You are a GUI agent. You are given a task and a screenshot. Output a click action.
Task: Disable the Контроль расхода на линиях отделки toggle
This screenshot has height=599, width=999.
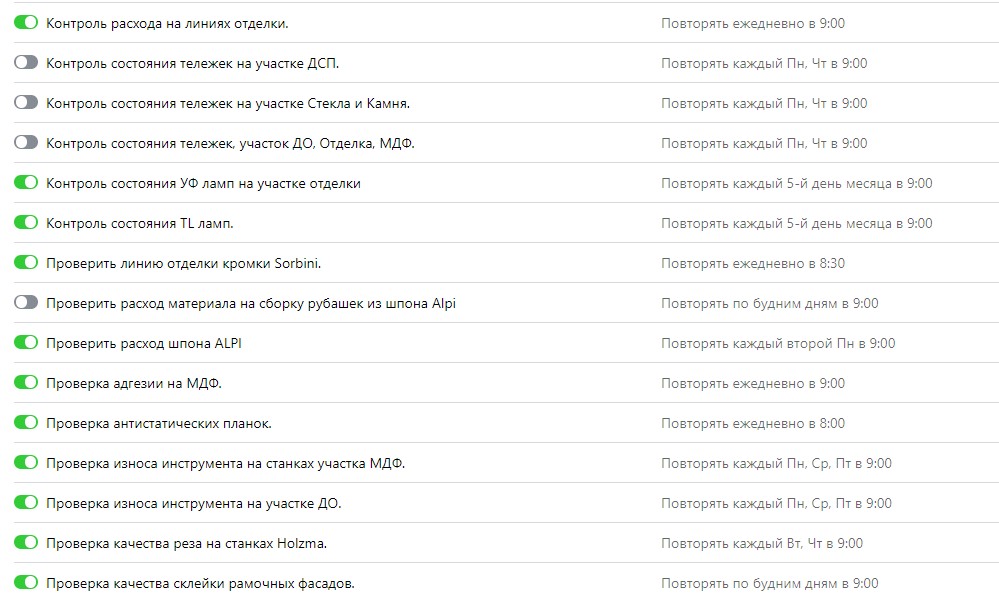pos(26,23)
